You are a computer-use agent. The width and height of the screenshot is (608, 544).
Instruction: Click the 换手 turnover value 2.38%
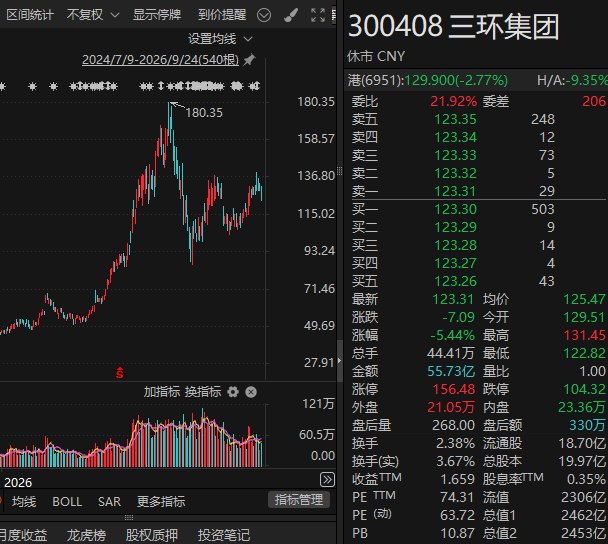tap(455, 443)
